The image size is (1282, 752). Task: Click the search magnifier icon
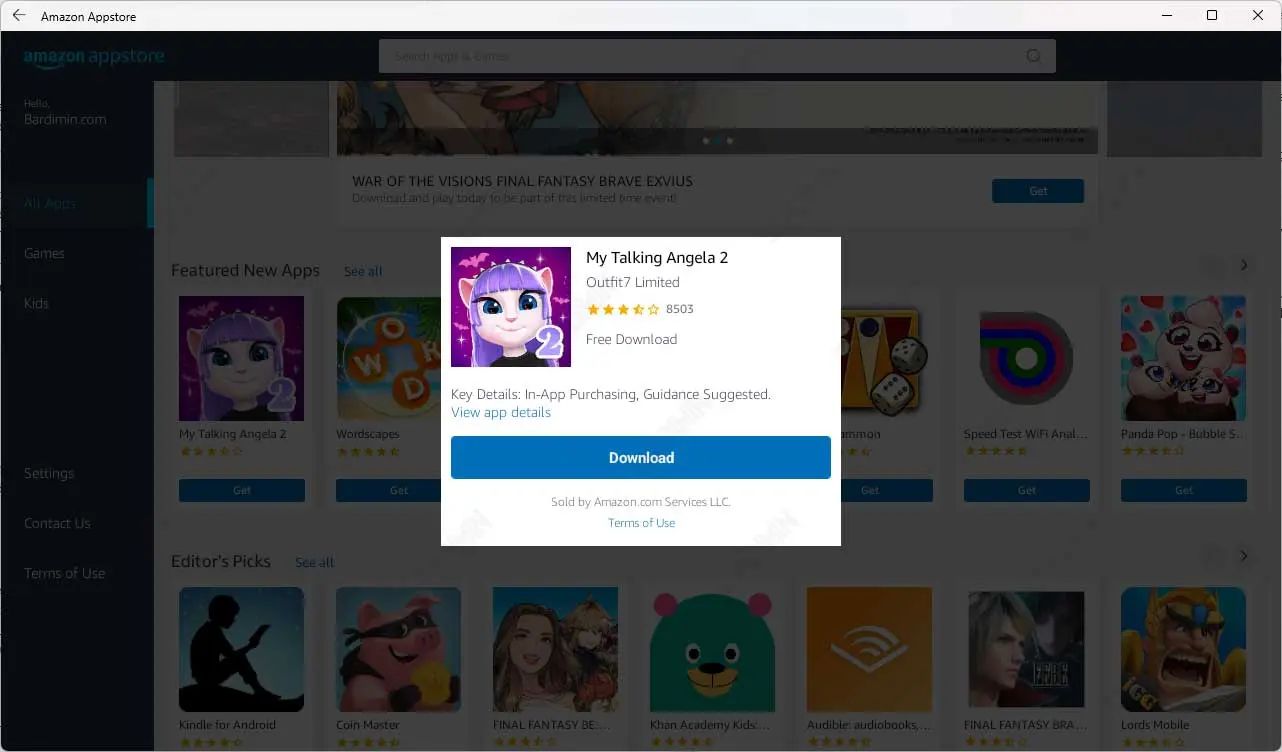pyautogui.click(x=1033, y=56)
